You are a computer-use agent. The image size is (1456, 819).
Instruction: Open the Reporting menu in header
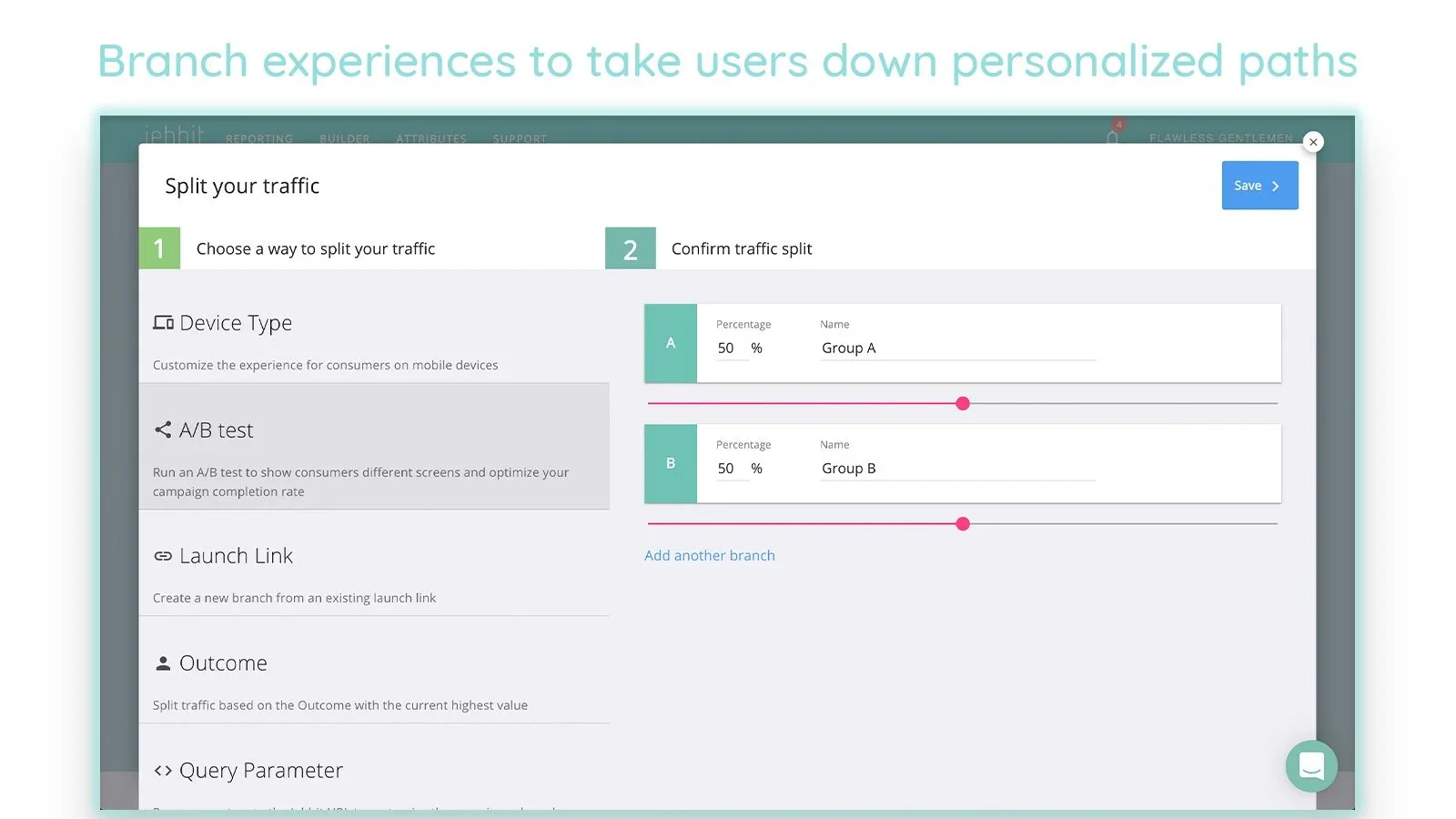[259, 139]
